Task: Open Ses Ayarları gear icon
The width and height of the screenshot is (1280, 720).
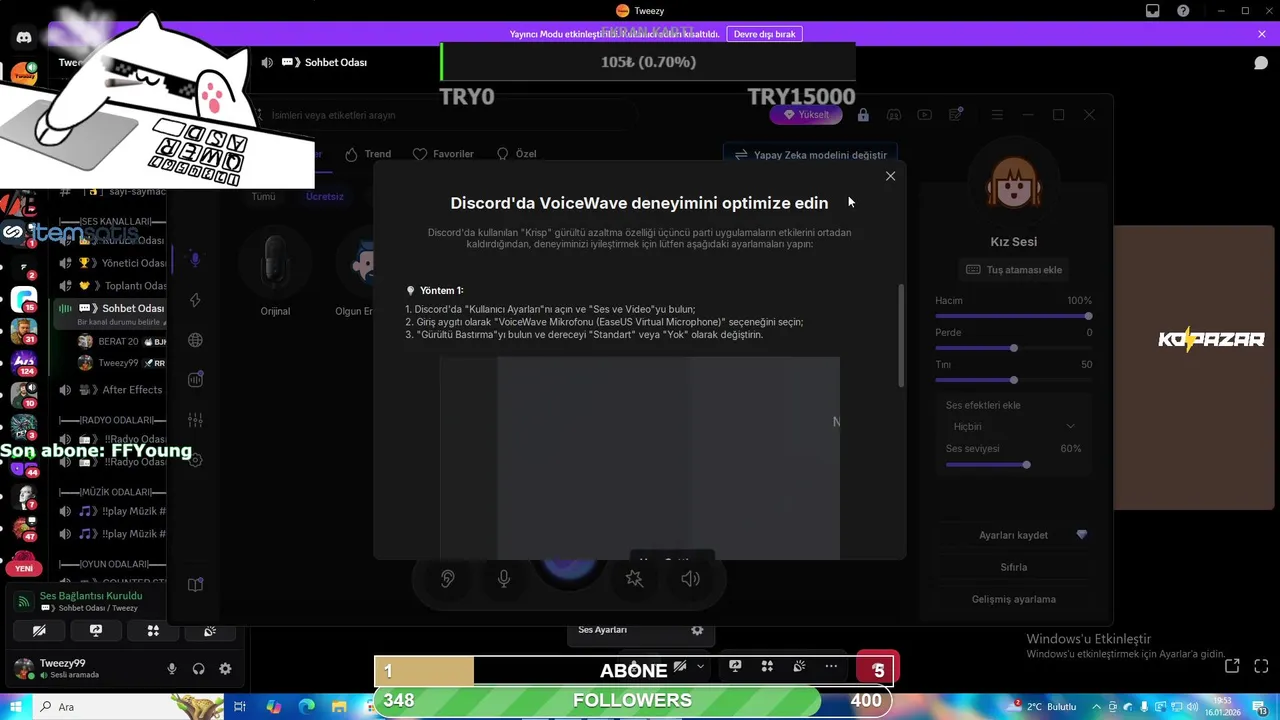Action: tap(697, 630)
